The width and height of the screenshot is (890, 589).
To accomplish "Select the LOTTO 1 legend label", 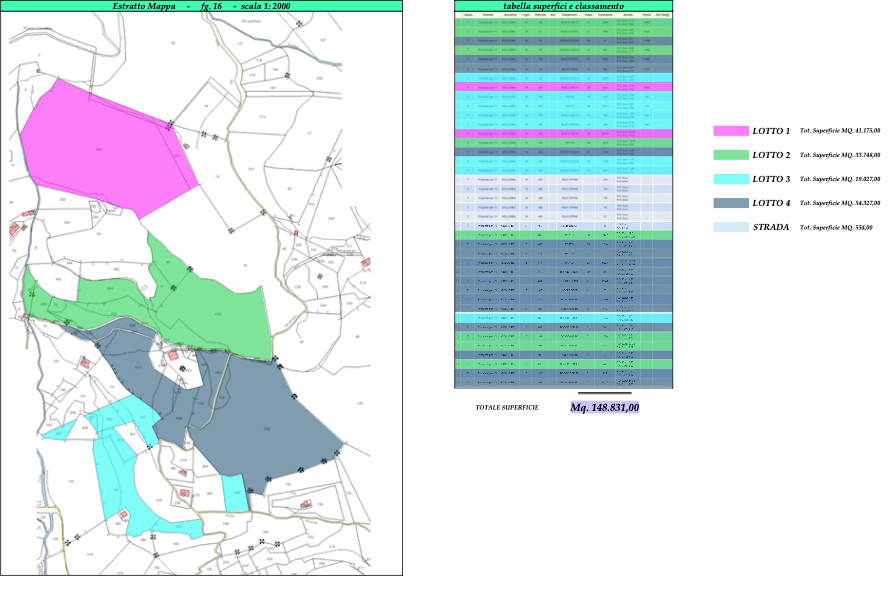I will [771, 131].
